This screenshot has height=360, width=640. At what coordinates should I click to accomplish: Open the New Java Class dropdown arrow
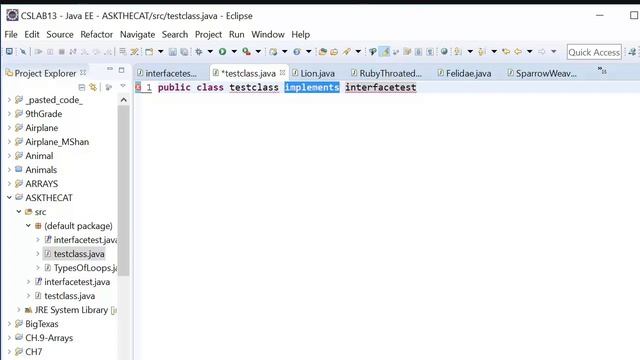309,51
